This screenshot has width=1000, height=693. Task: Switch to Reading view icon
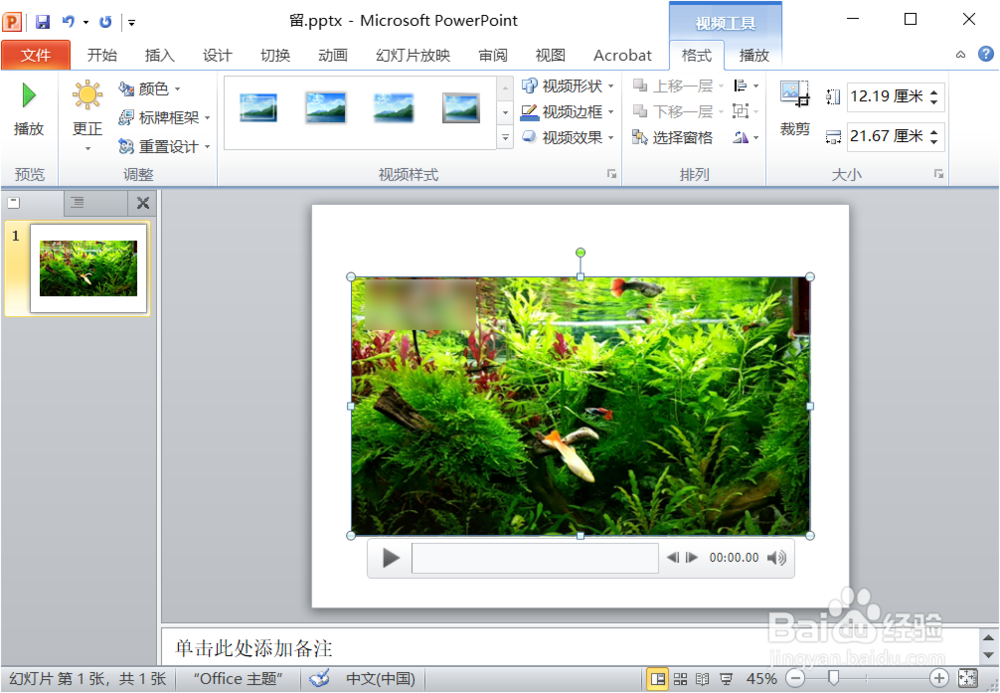click(702, 679)
